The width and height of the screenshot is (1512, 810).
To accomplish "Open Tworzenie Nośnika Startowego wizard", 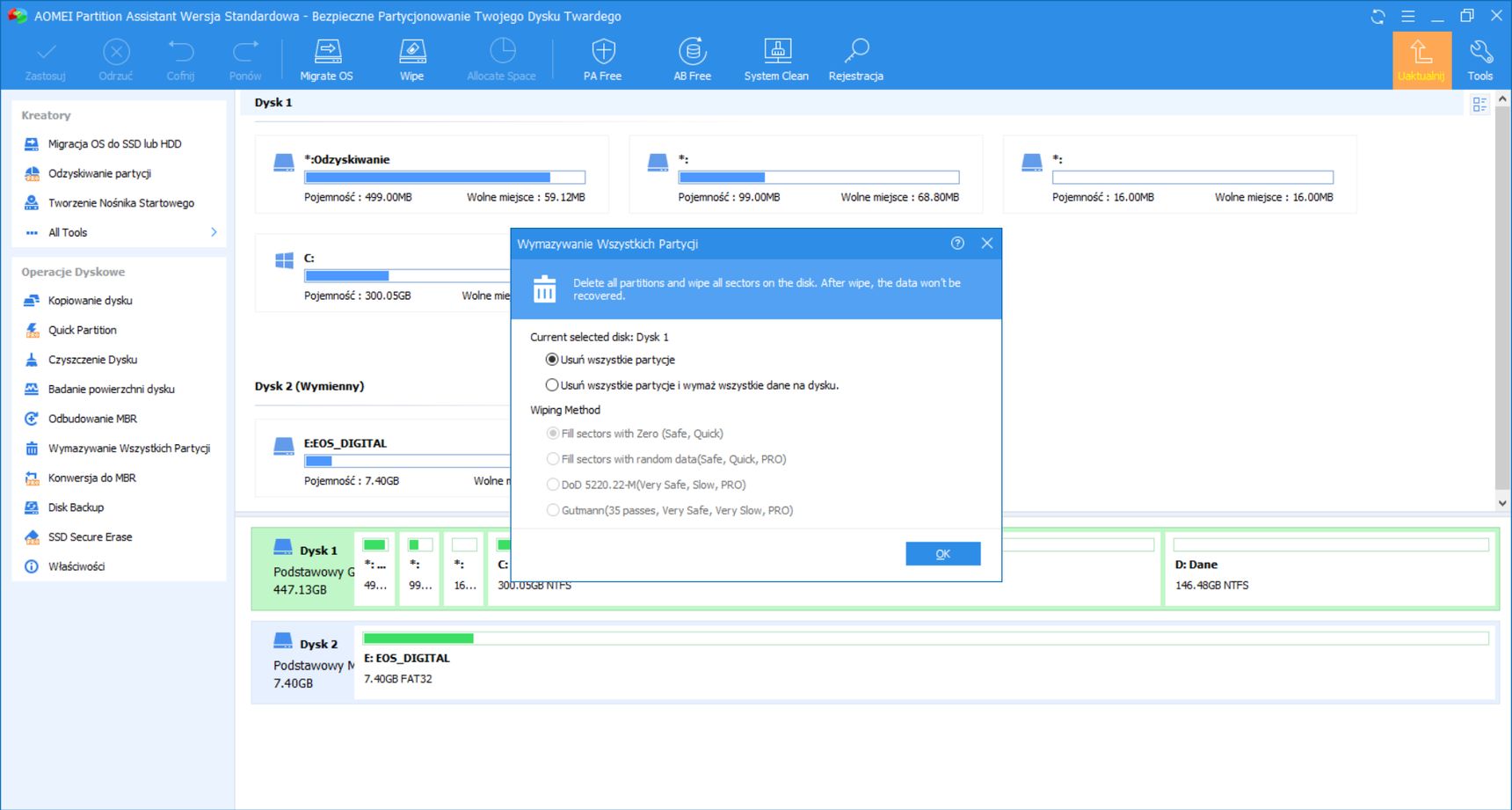I will tap(120, 203).
